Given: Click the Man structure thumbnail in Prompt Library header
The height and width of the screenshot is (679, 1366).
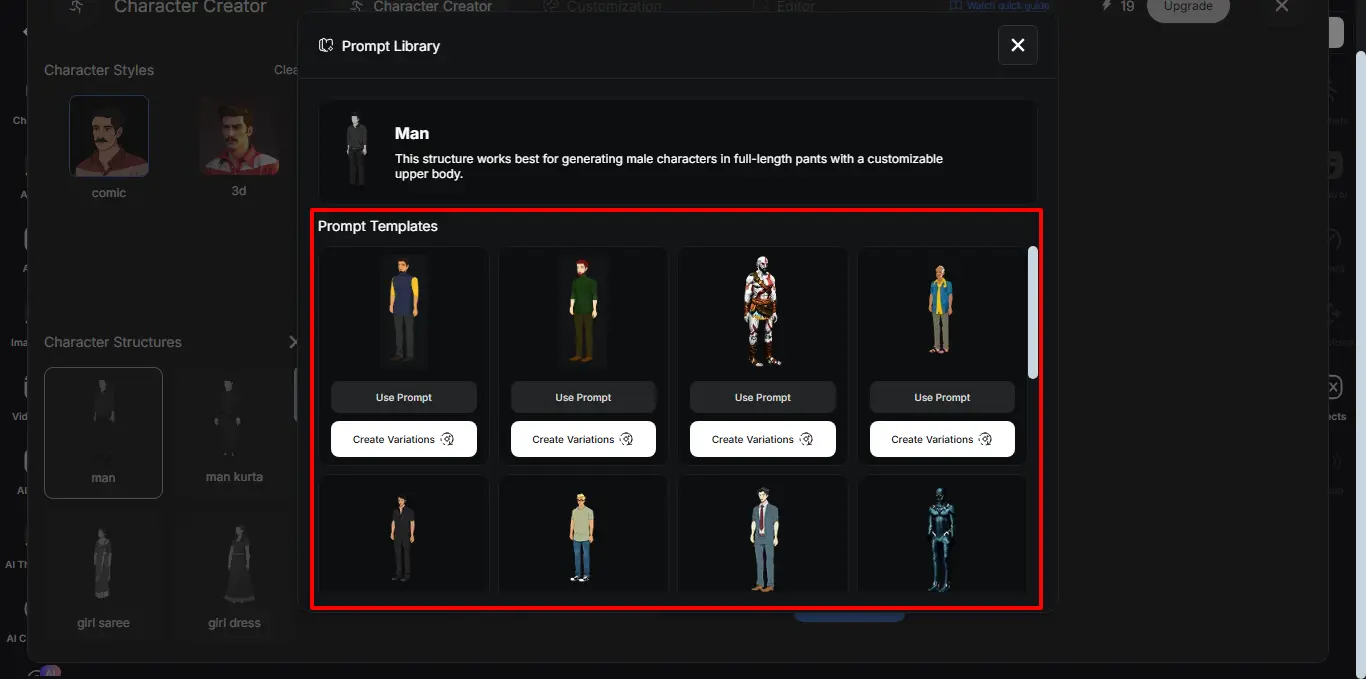Looking at the screenshot, I should coord(355,151).
